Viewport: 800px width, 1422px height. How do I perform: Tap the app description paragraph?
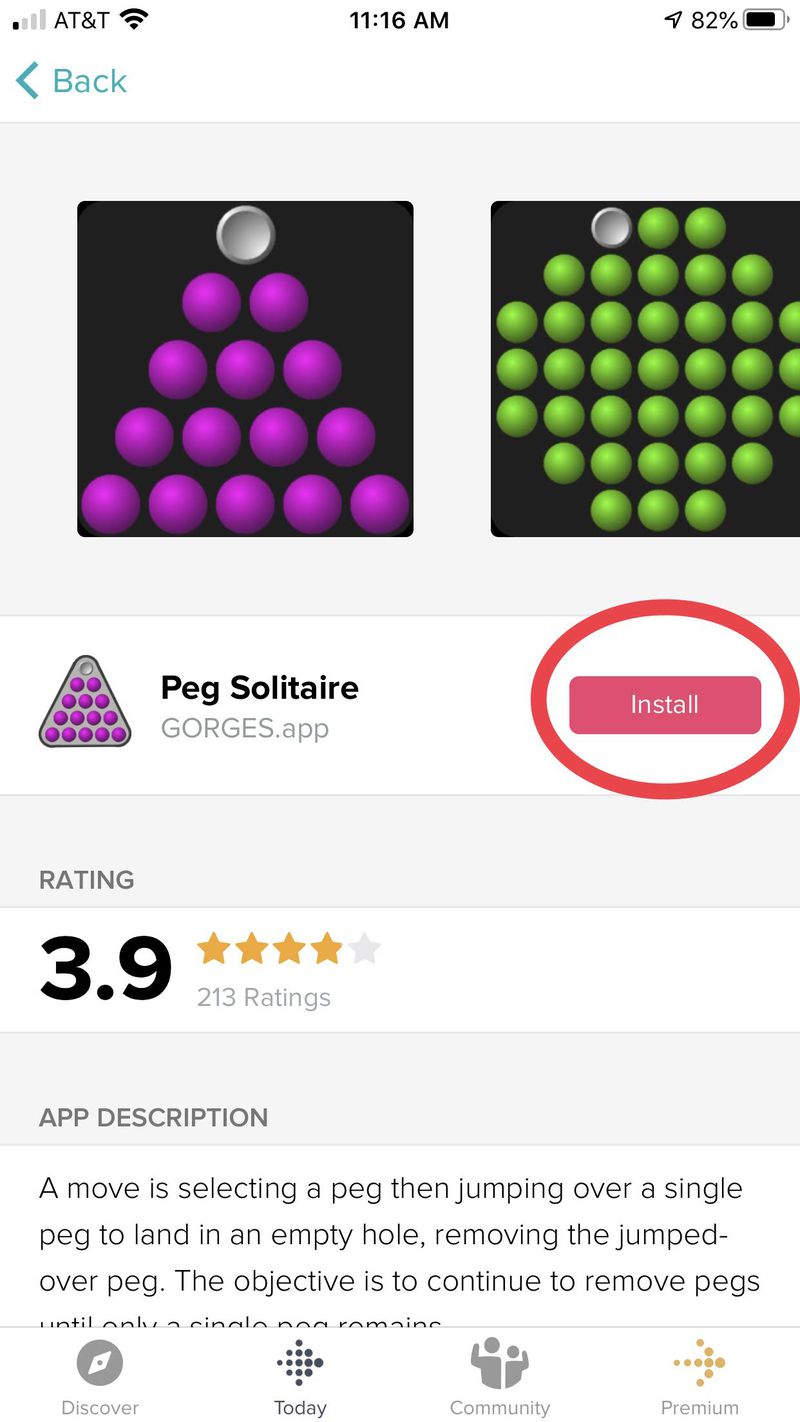pyautogui.click(x=400, y=1235)
